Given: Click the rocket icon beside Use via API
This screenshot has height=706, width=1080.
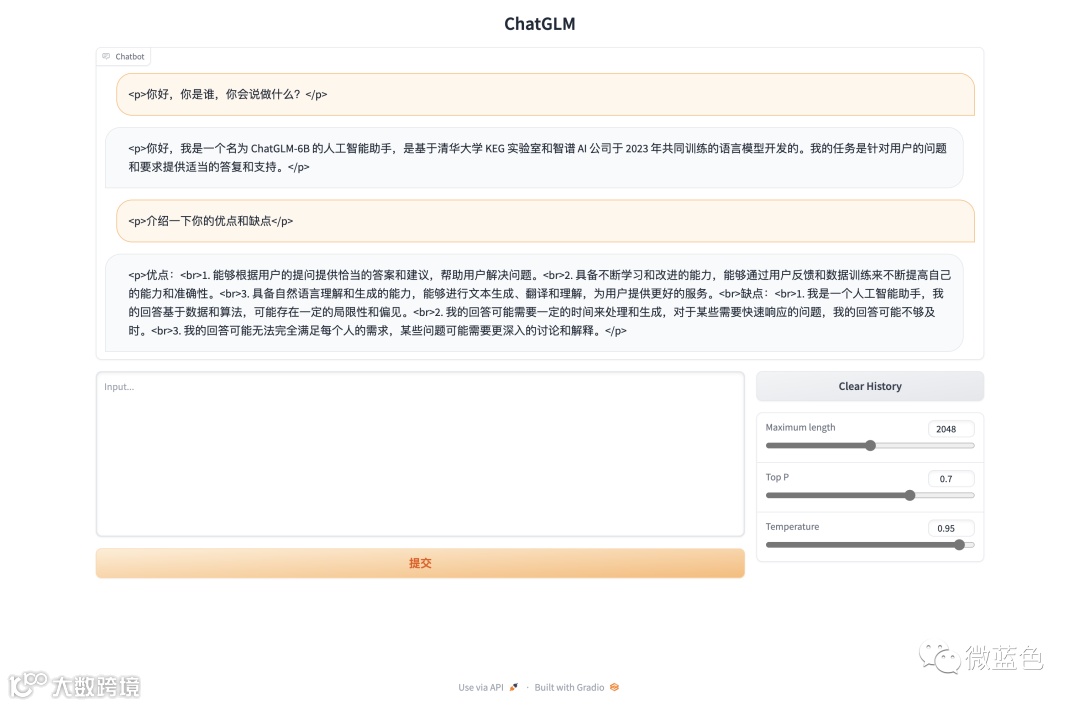Looking at the screenshot, I should click(x=513, y=687).
